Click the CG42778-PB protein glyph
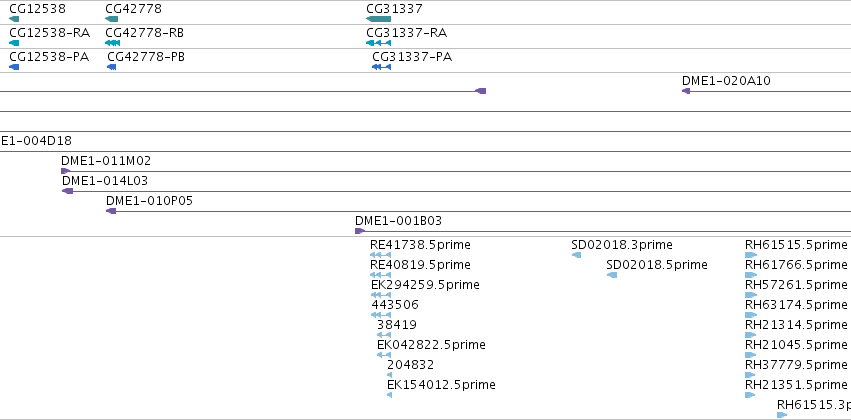 (112, 67)
